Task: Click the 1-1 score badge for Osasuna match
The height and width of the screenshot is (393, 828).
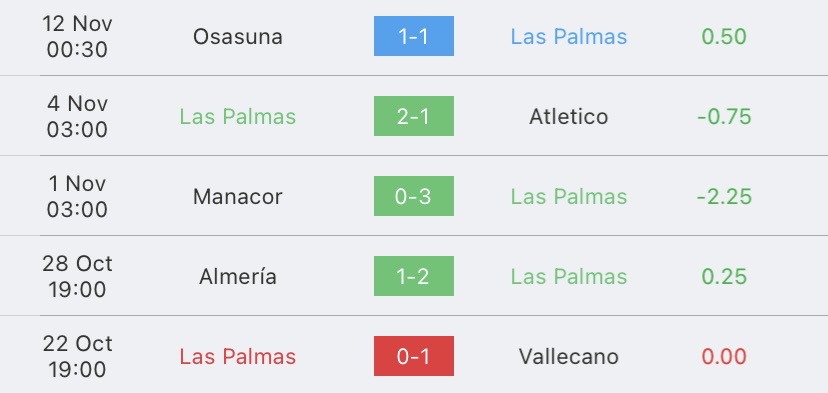Action: coord(413,36)
